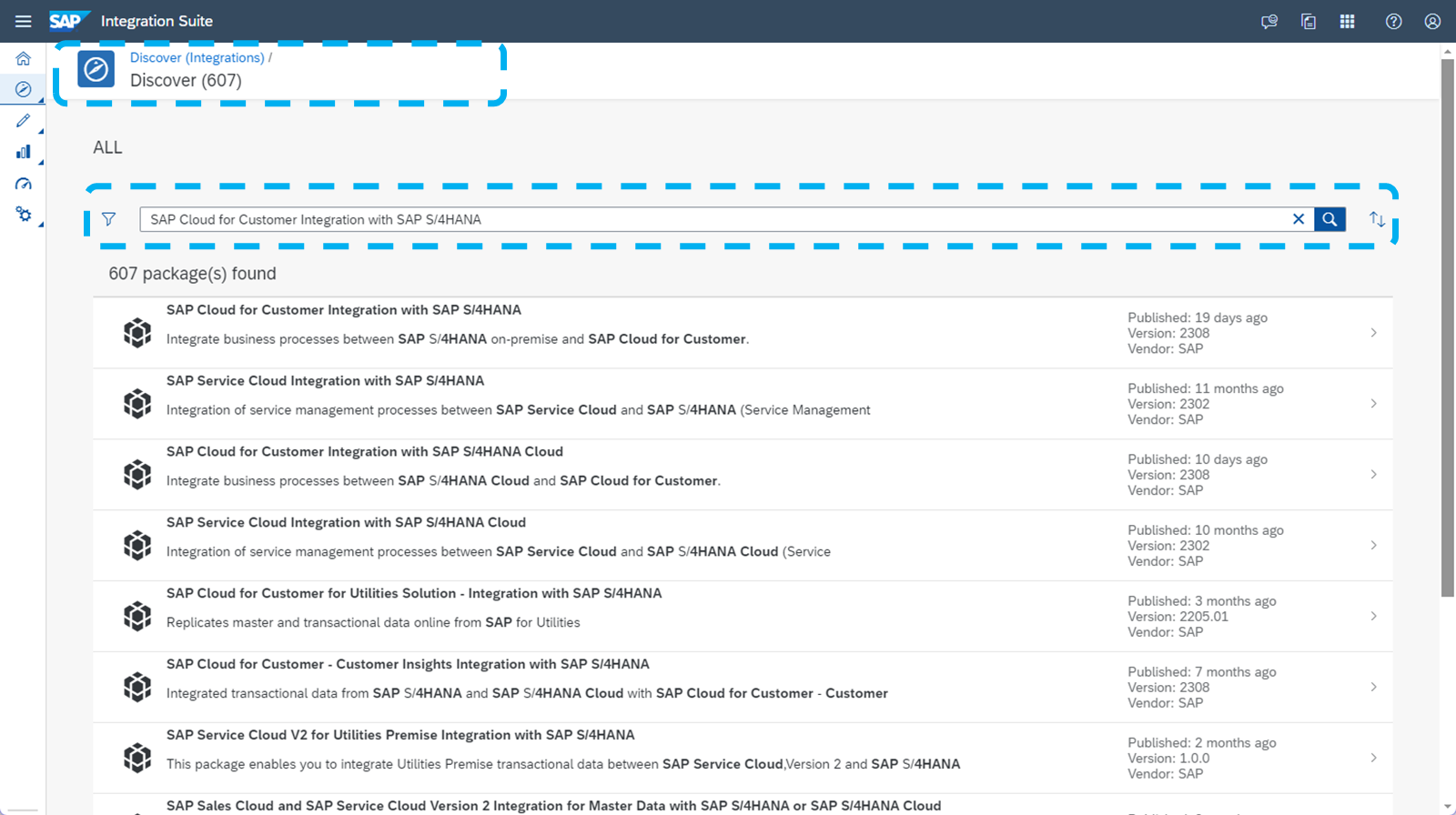Open the hamburger navigation menu
Screen dimensions: 1456x815
point(24,21)
